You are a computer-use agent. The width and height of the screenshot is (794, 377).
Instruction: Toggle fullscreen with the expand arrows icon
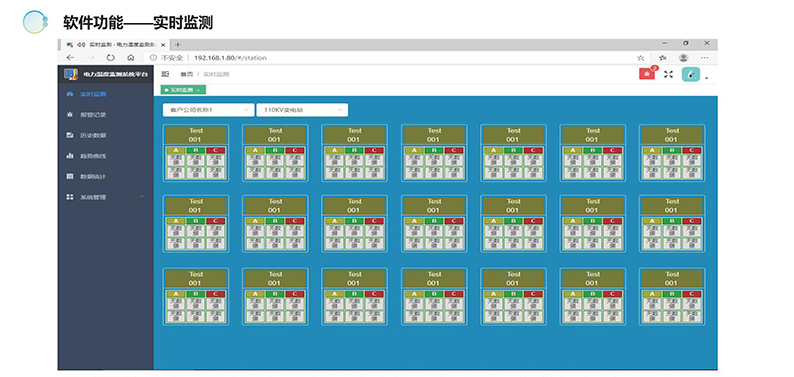click(x=668, y=74)
